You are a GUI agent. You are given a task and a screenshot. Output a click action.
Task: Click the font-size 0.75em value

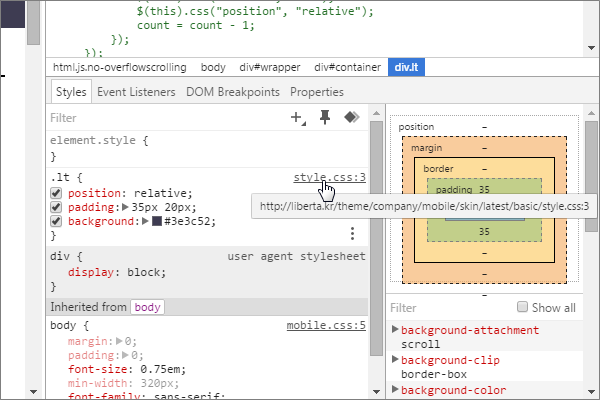coord(160,369)
